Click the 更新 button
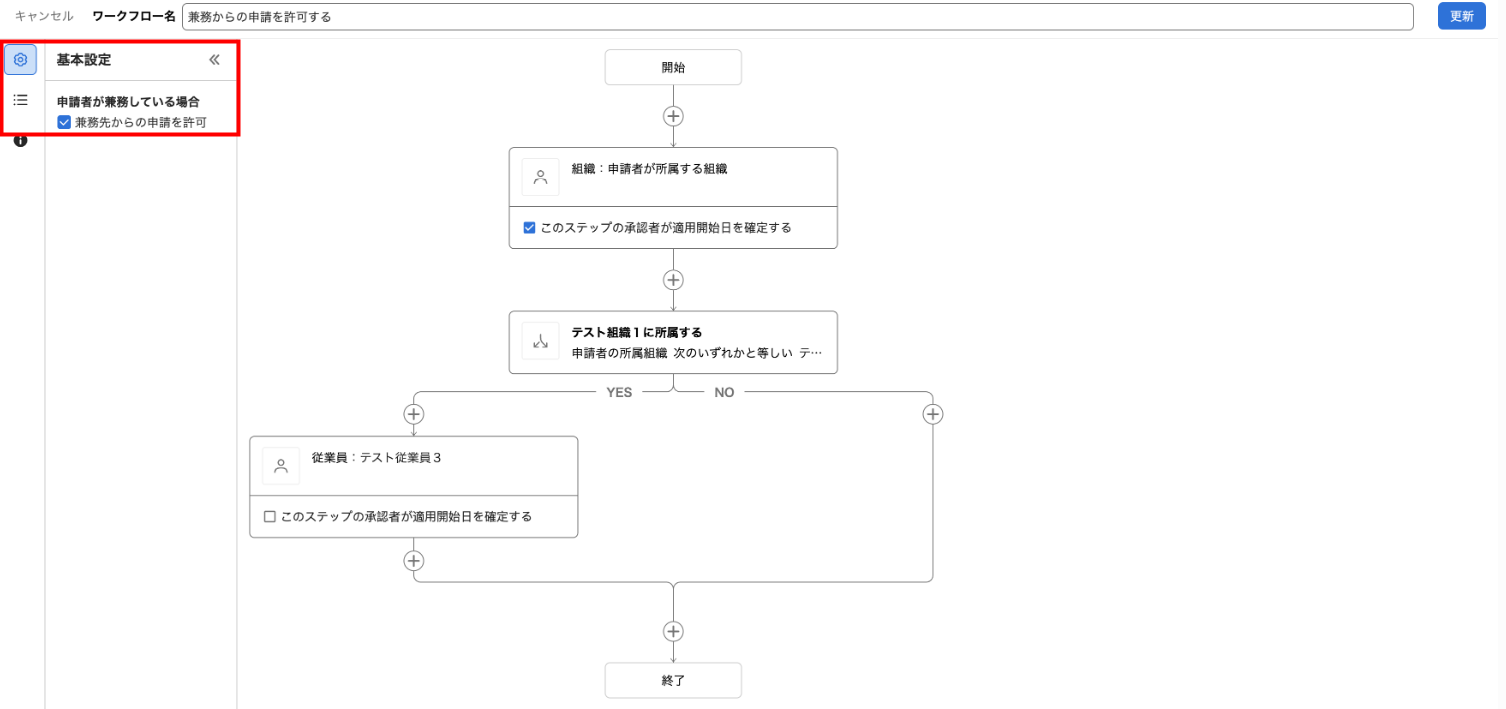 [1461, 16]
